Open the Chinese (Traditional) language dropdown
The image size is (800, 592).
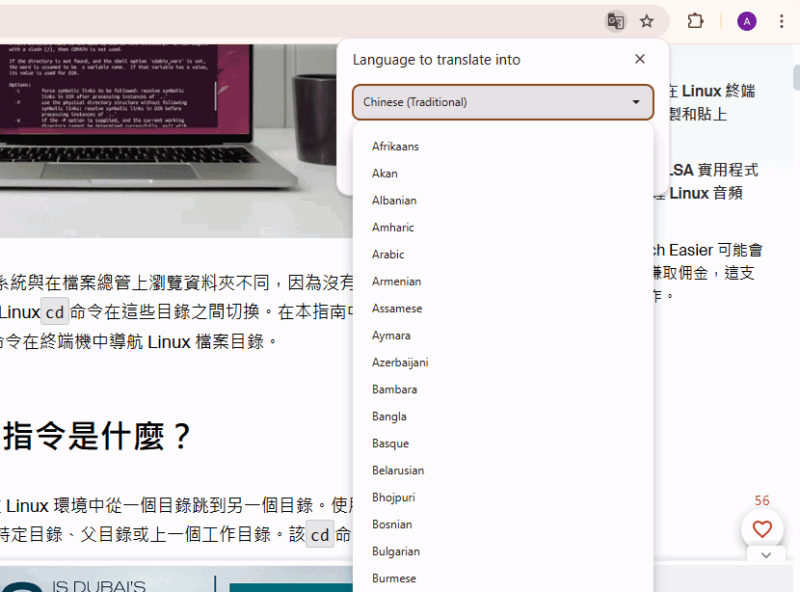pos(502,102)
